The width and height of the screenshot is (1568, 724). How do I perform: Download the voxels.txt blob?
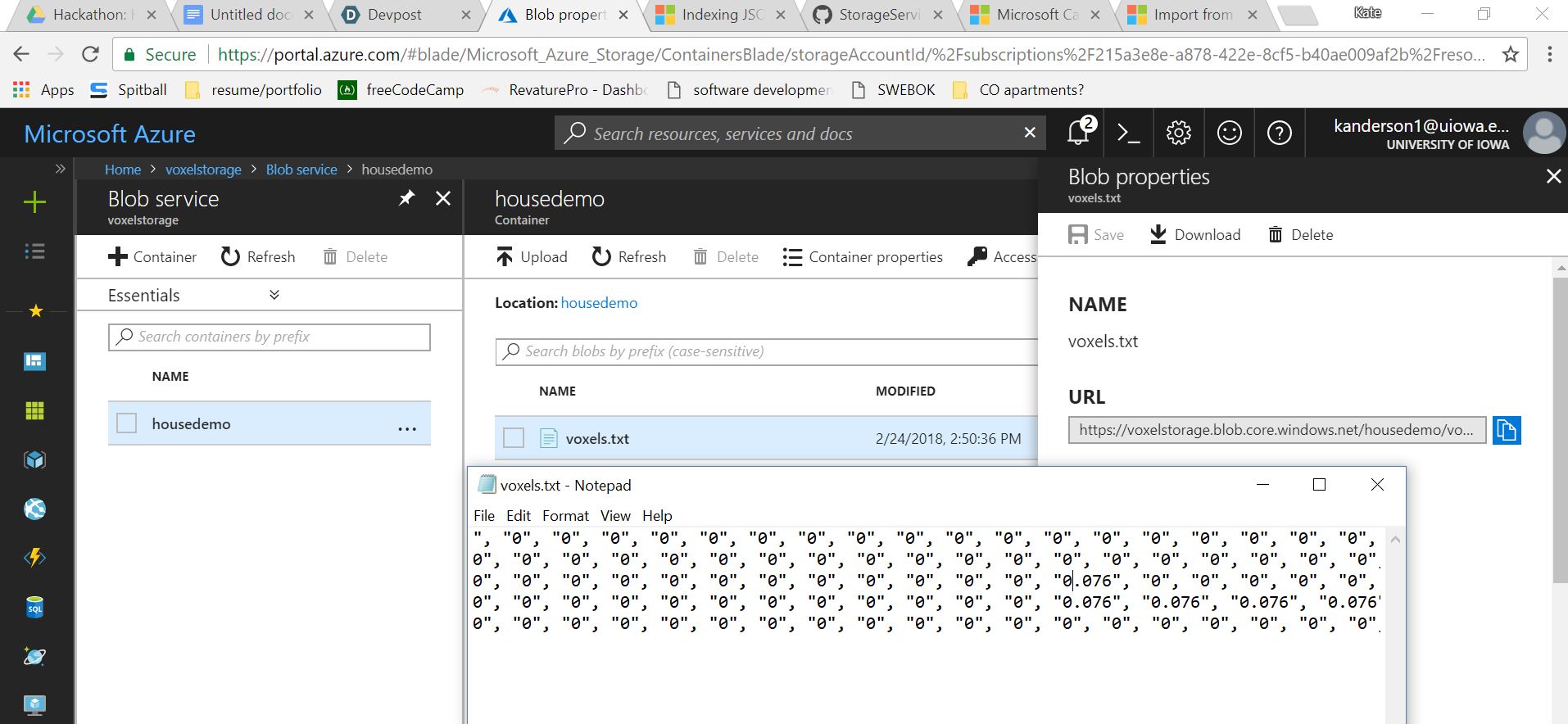[1195, 235]
